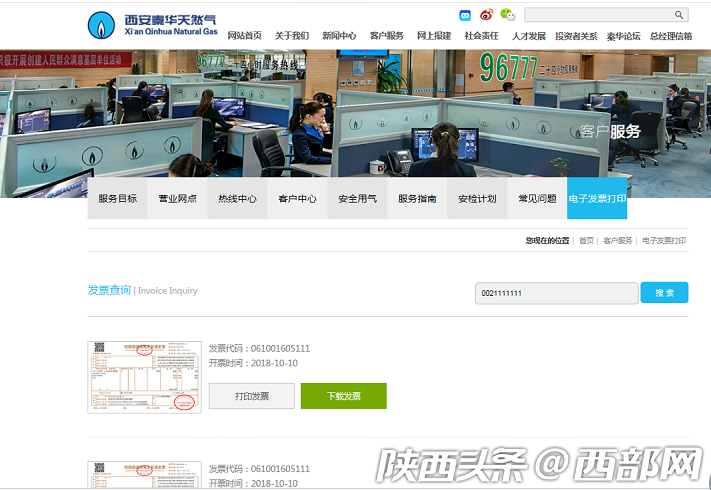711x490 pixels.
Task: Switch to 营业网点 tab
Action: (x=177, y=198)
